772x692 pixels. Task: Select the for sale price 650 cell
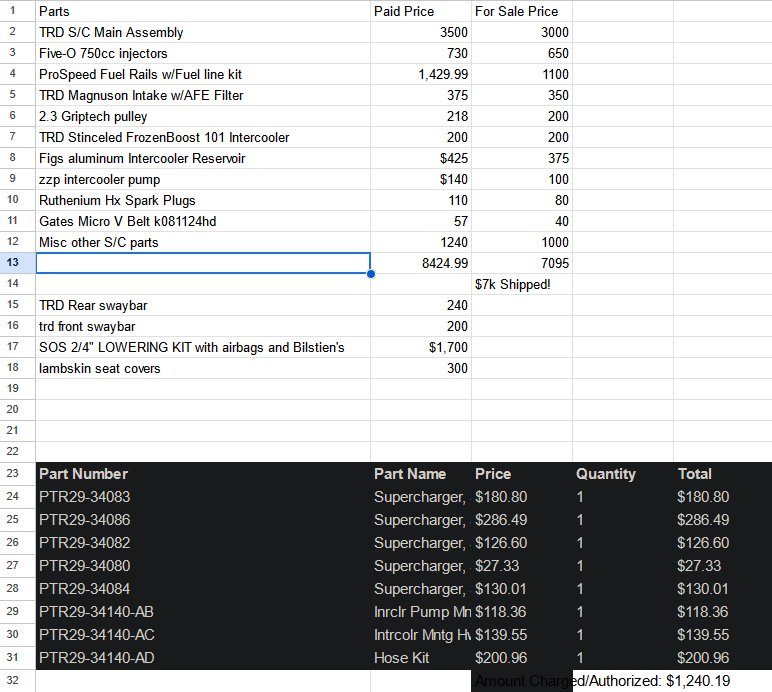(x=521, y=53)
